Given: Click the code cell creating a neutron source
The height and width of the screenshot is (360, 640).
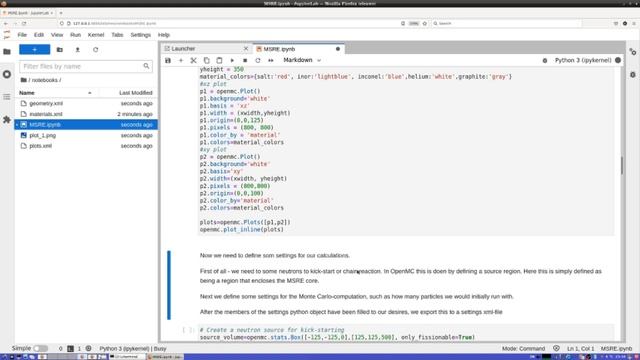Looking at the screenshot, I should click(406, 333).
